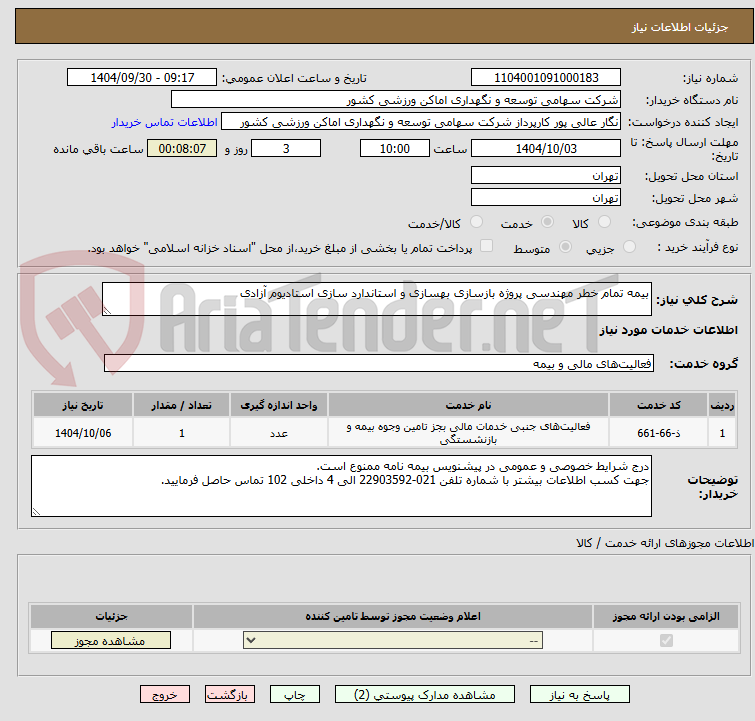Choose the متوسط purchase type radio
The image size is (755, 721).
click(565, 247)
